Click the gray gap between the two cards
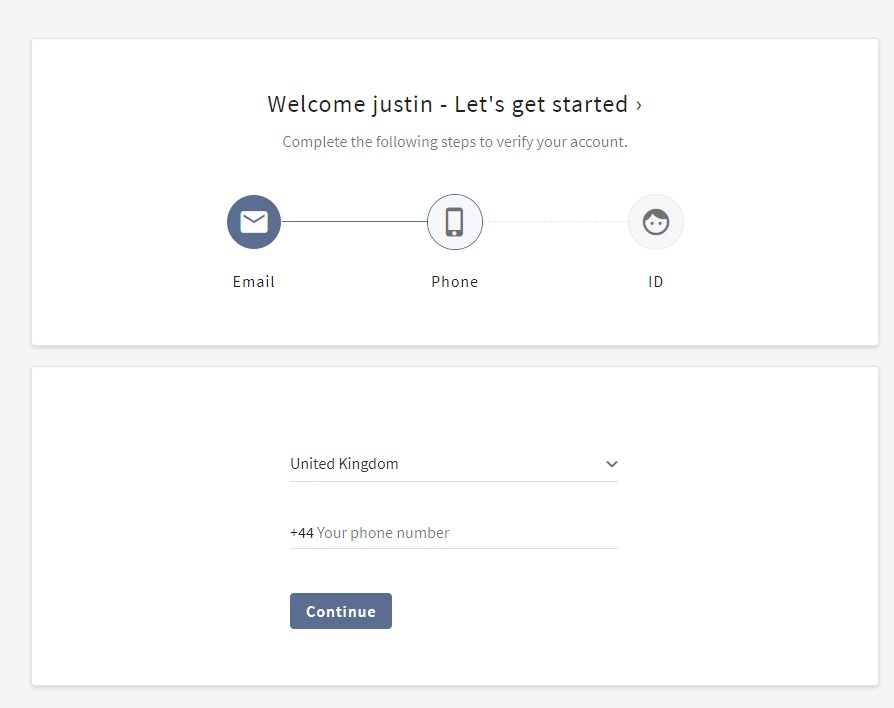Image resolution: width=894 pixels, height=708 pixels. point(455,357)
